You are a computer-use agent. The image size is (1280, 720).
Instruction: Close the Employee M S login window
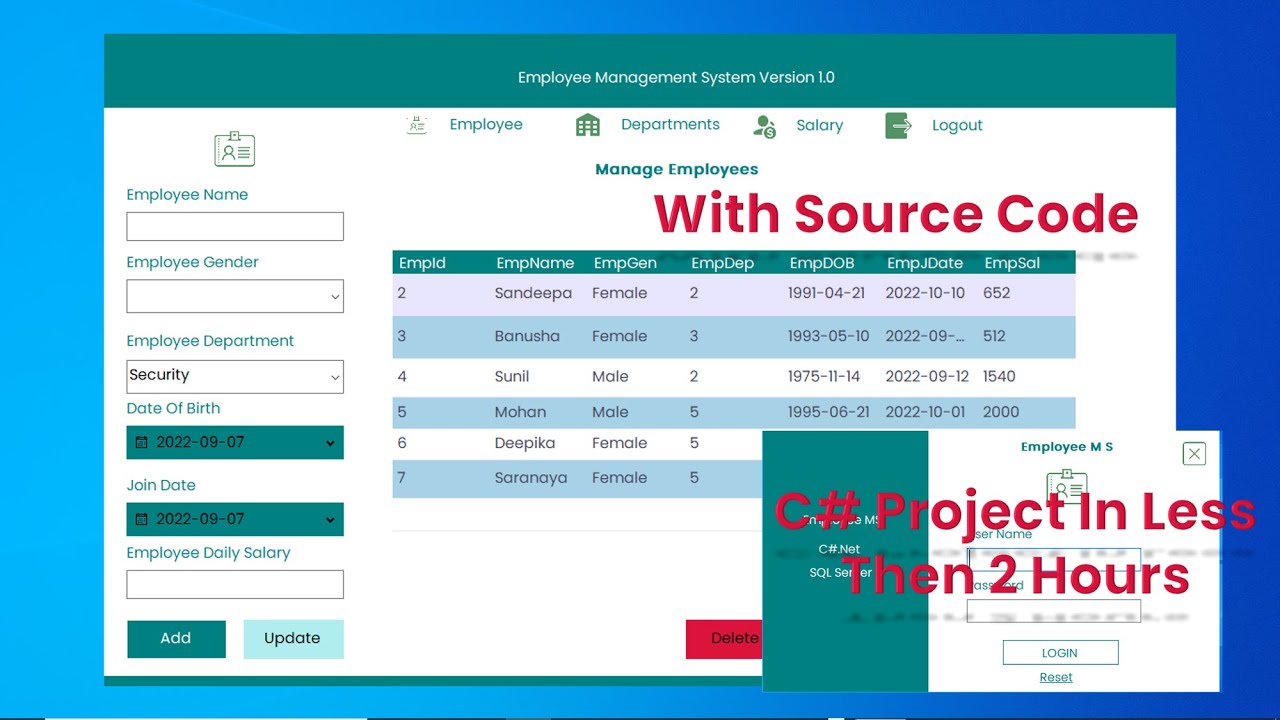(x=1194, y=454)
